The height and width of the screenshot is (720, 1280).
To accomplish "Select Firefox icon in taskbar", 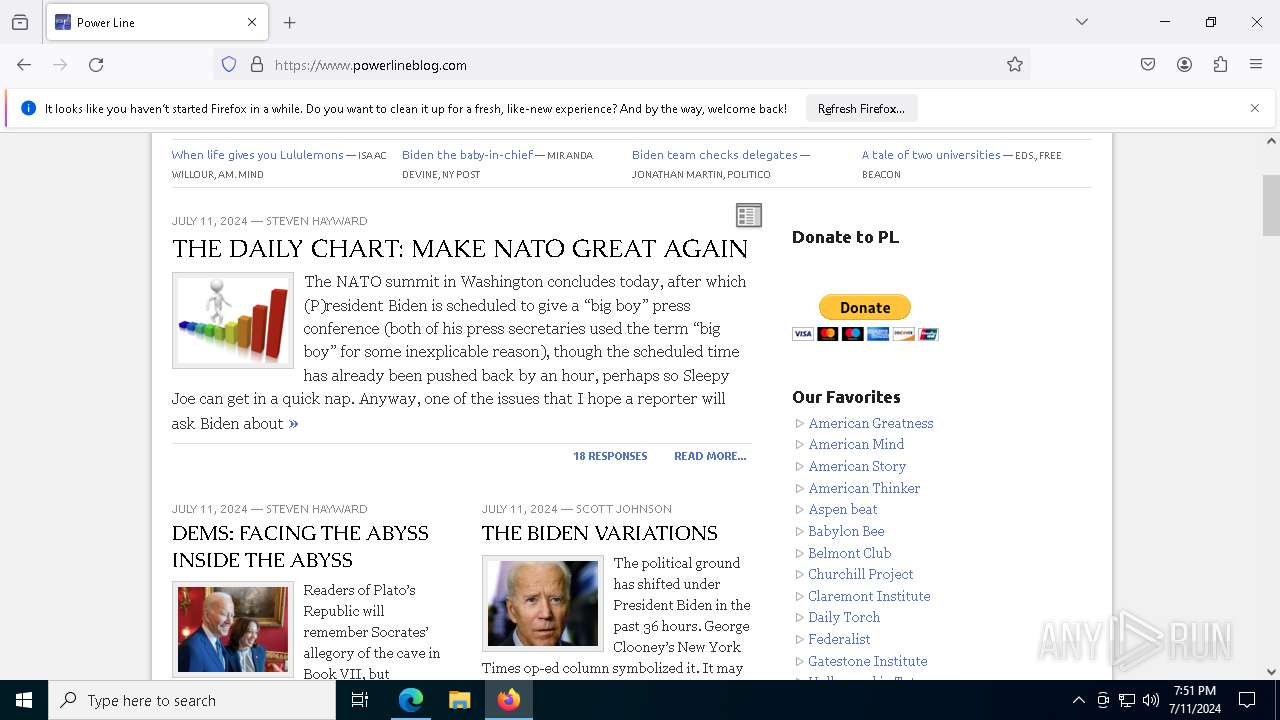I will tap(509, 700).
